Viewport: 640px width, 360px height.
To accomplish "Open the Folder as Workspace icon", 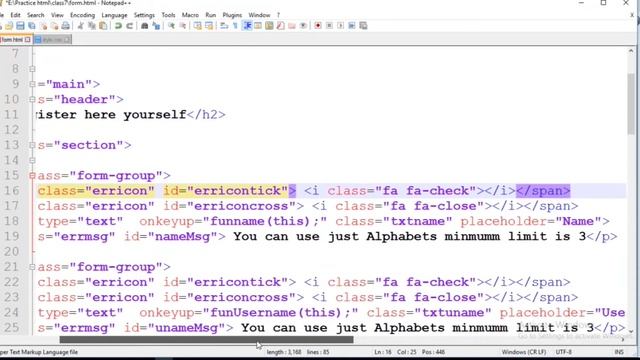I will [292, 26].
